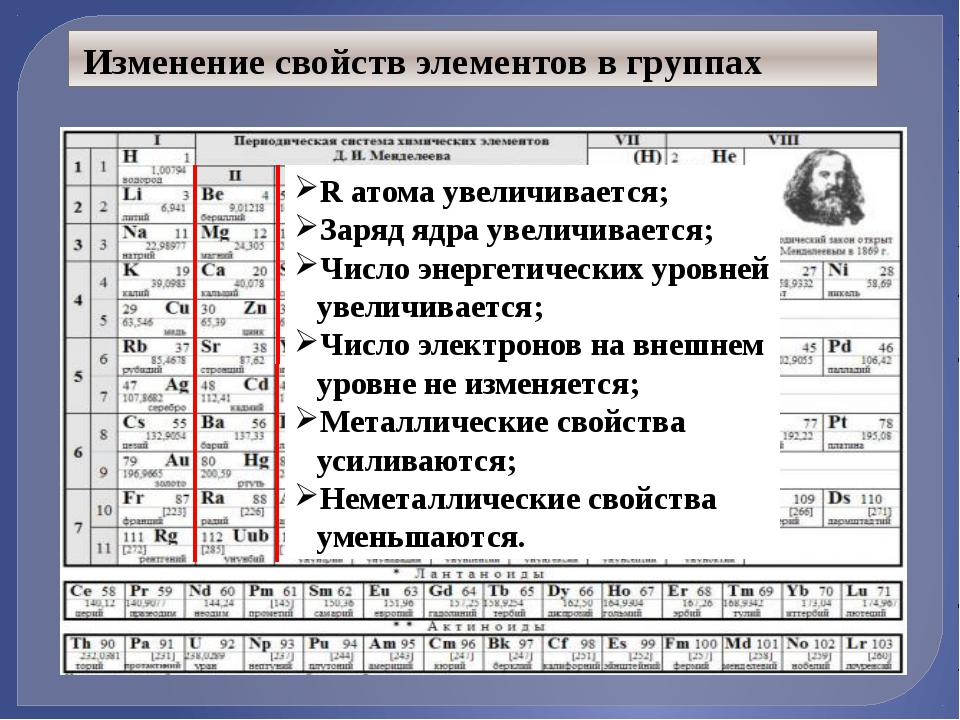Click the erbium cell 'Er 68'
960x720 pixels.
click(x=692, y=600)
